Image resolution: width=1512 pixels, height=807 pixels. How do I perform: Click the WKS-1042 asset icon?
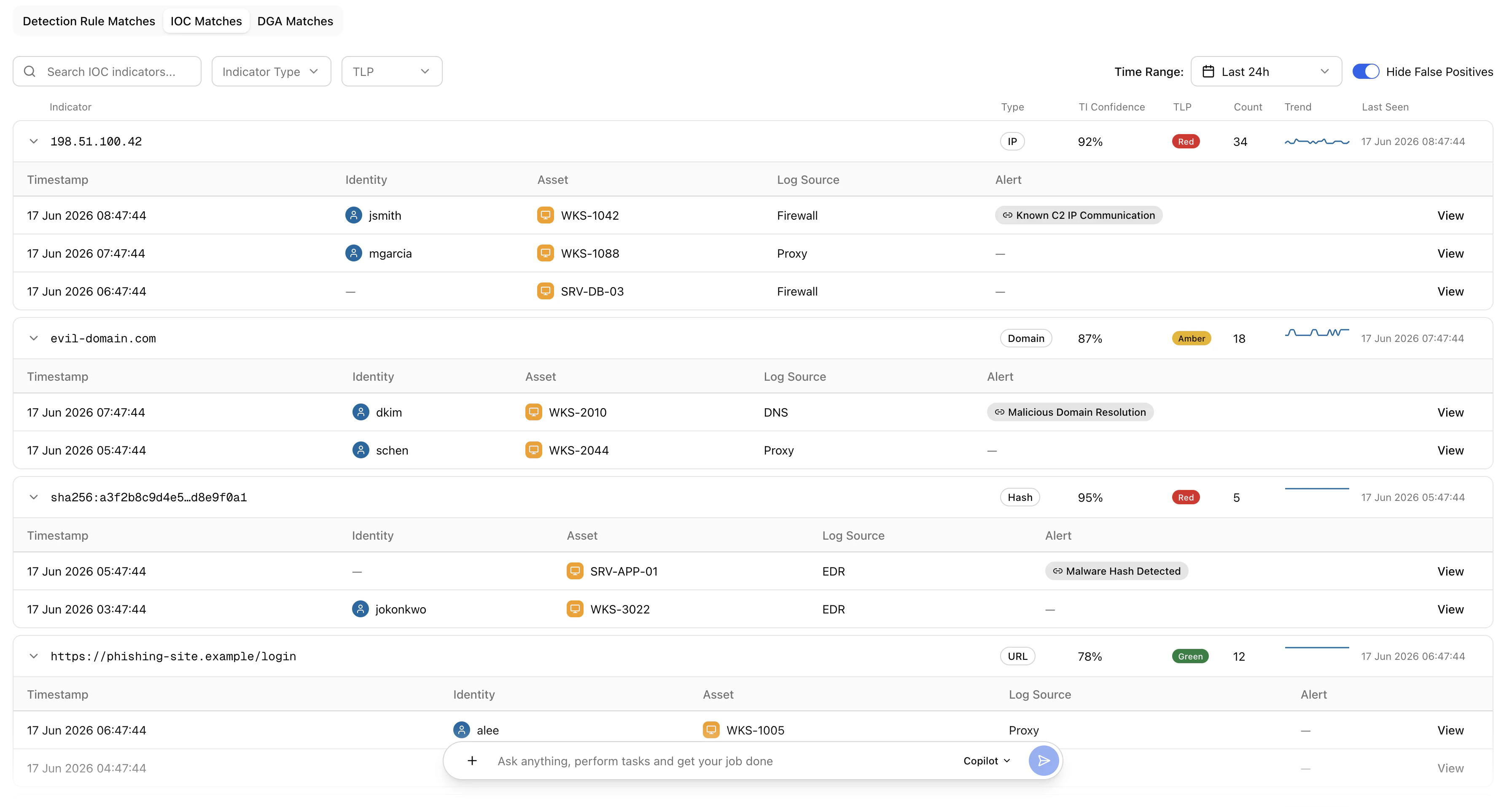545,215
